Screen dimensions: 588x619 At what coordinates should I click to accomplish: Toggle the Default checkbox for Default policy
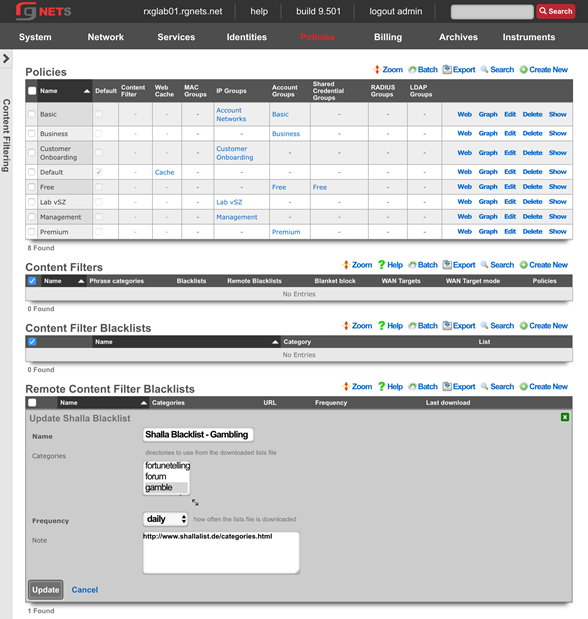tap(99, 172)
